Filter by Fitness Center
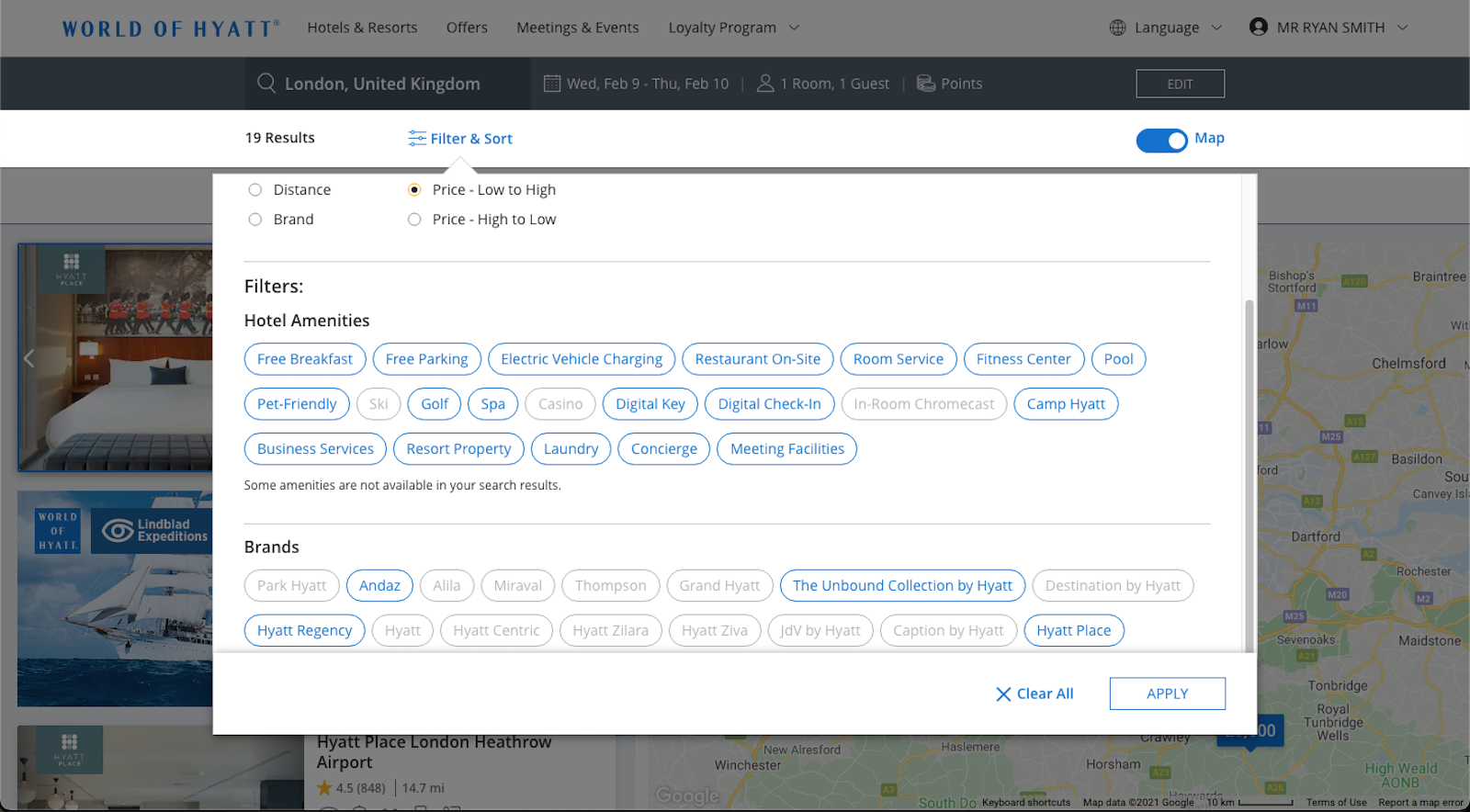Image resolution: width=1470 pixels, height=812 pixels. 1023,359
